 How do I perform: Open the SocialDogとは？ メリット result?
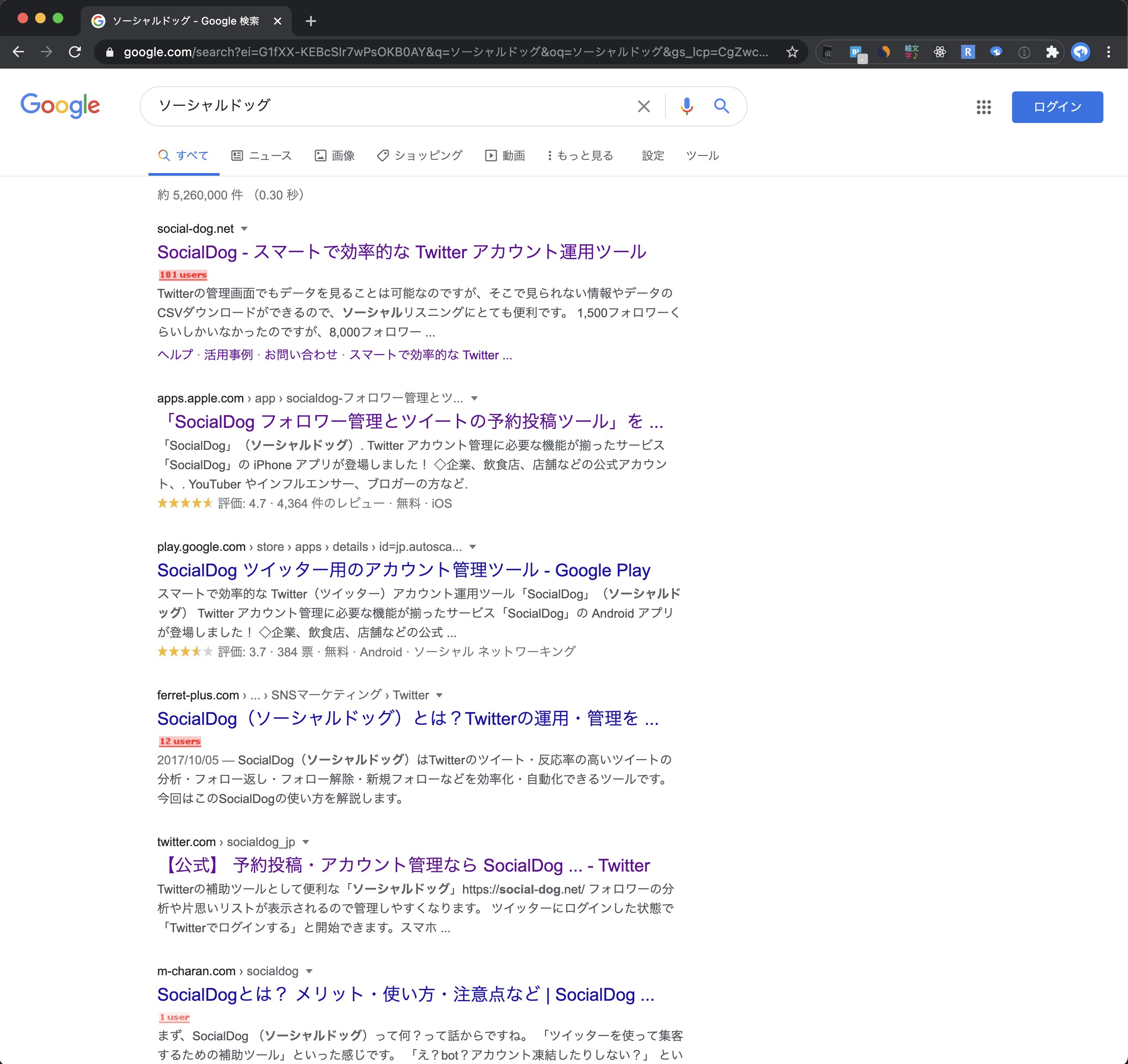pyautogui.click(x=406, y=995)
